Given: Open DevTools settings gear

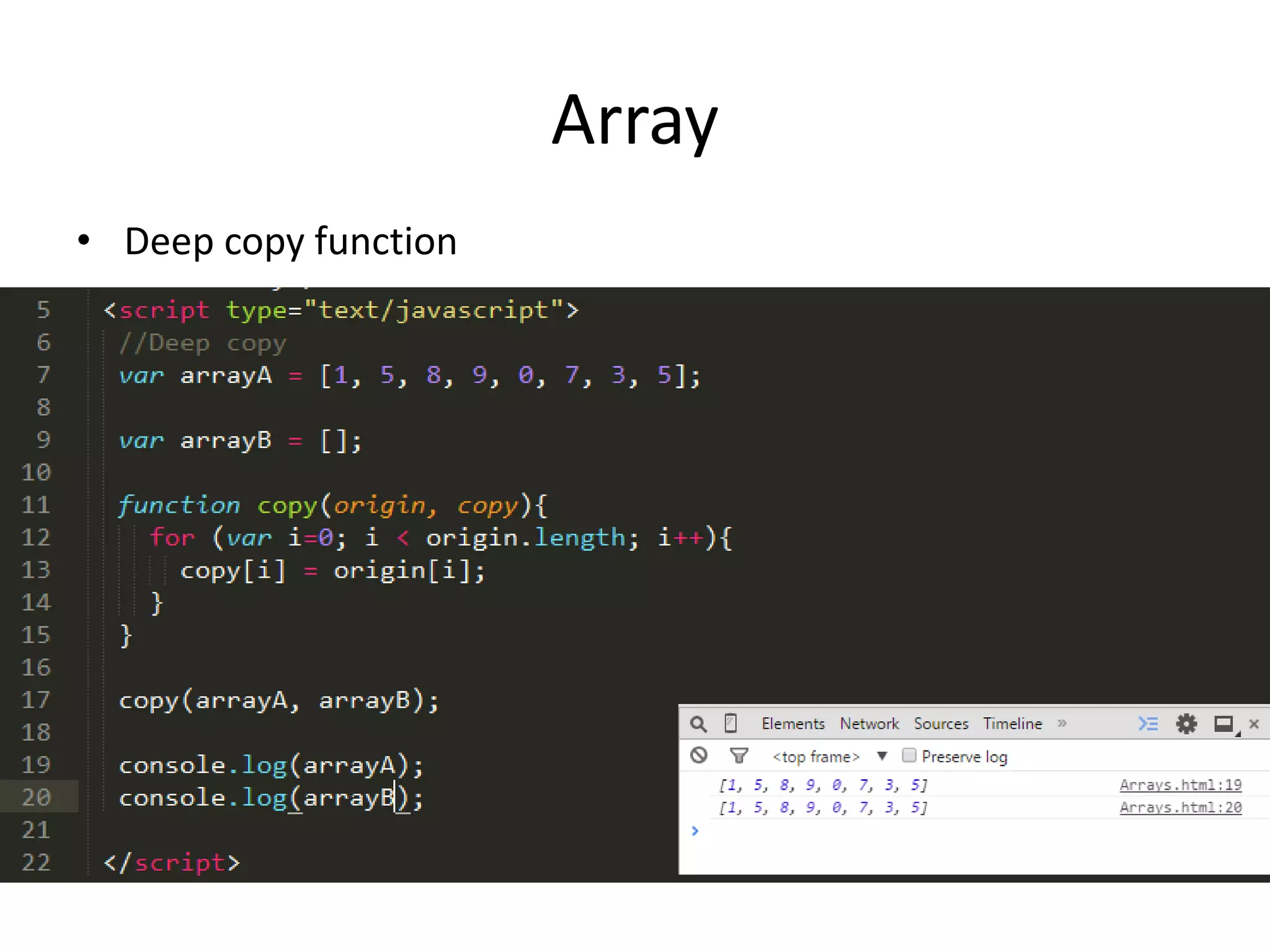Looking at the screenshot, I should click(1186, 724).
